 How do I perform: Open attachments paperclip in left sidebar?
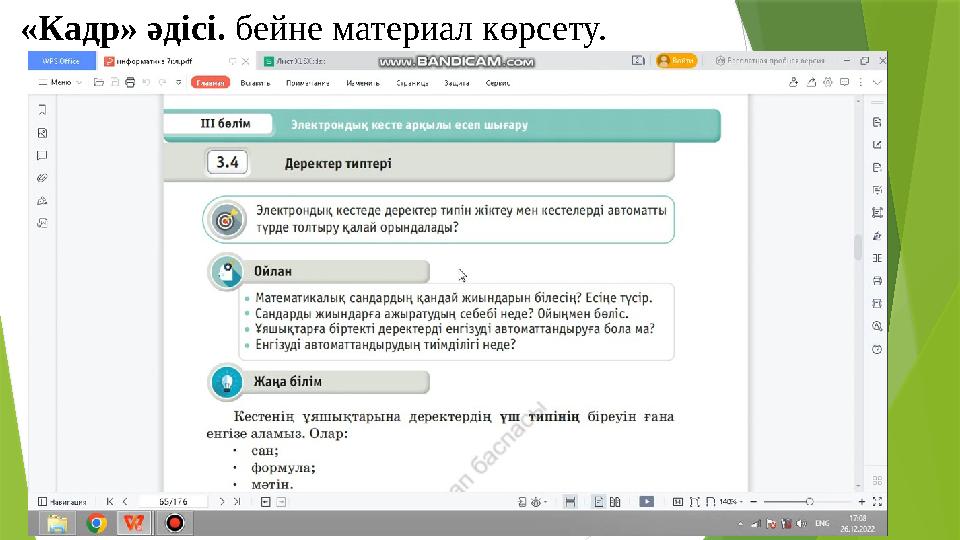tap(42, 178)
